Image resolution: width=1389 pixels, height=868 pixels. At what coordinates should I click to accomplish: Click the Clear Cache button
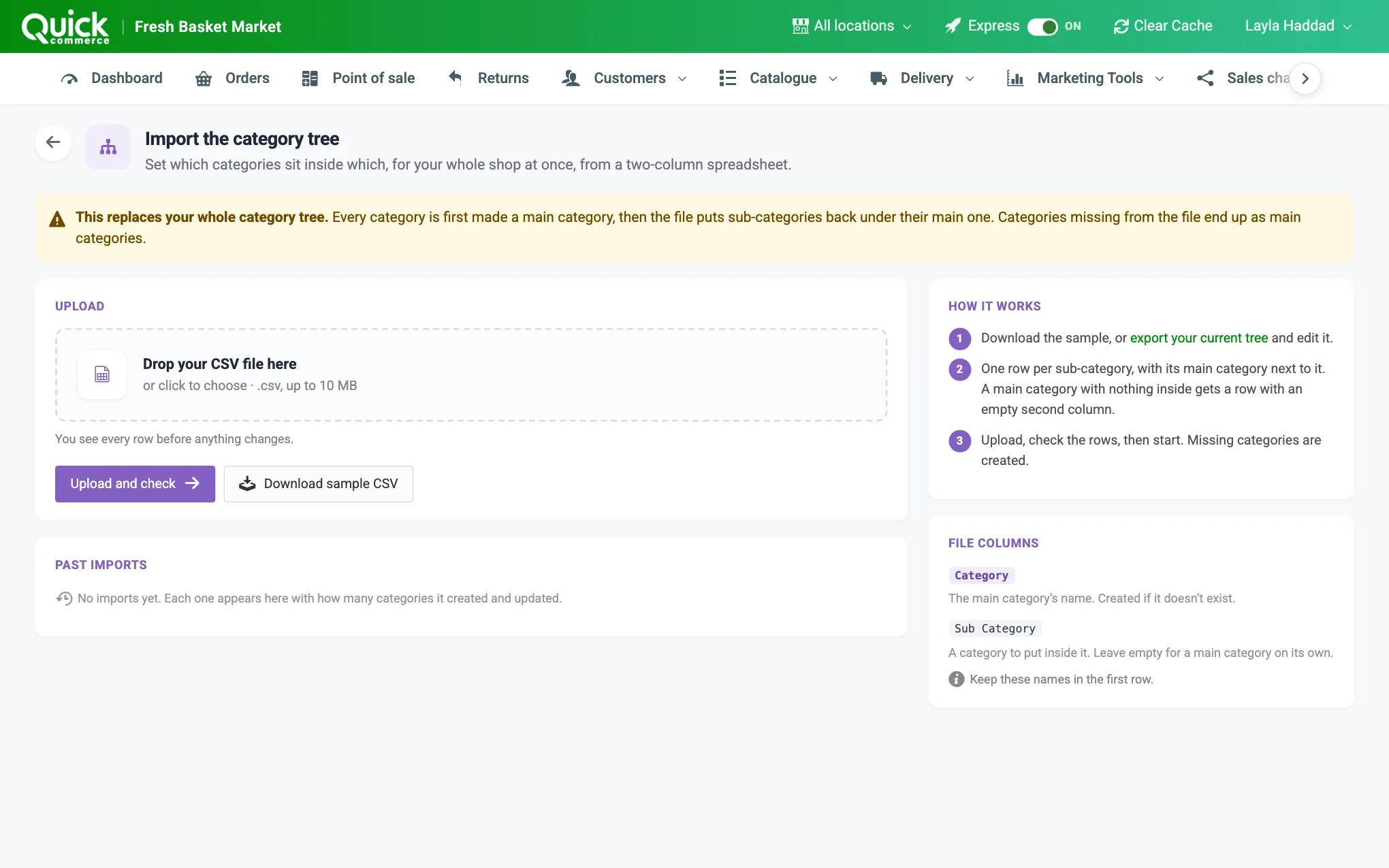(x=1163, y=26)
